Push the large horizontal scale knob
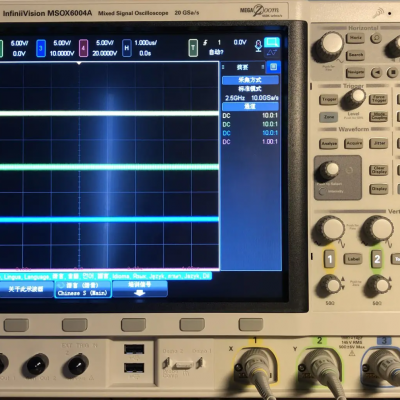Viewport: 400px width, 400px height. coord(330,46)
